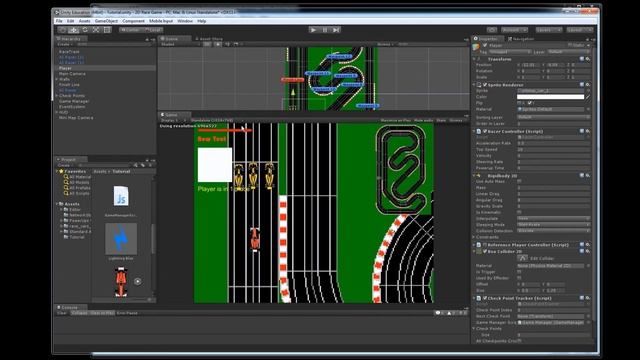Click the color eyedropper beside Color field
This screenshot has height=360, width=640.
[588, 97]
